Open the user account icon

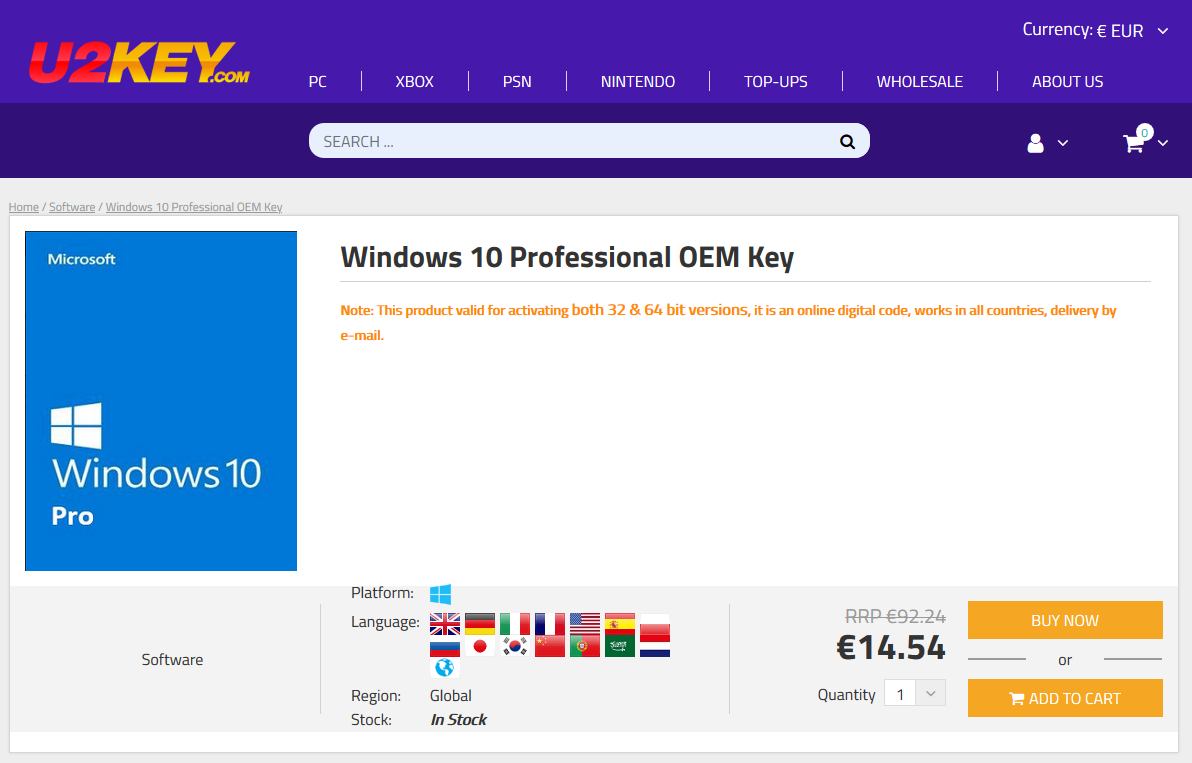click(1035, 143)
